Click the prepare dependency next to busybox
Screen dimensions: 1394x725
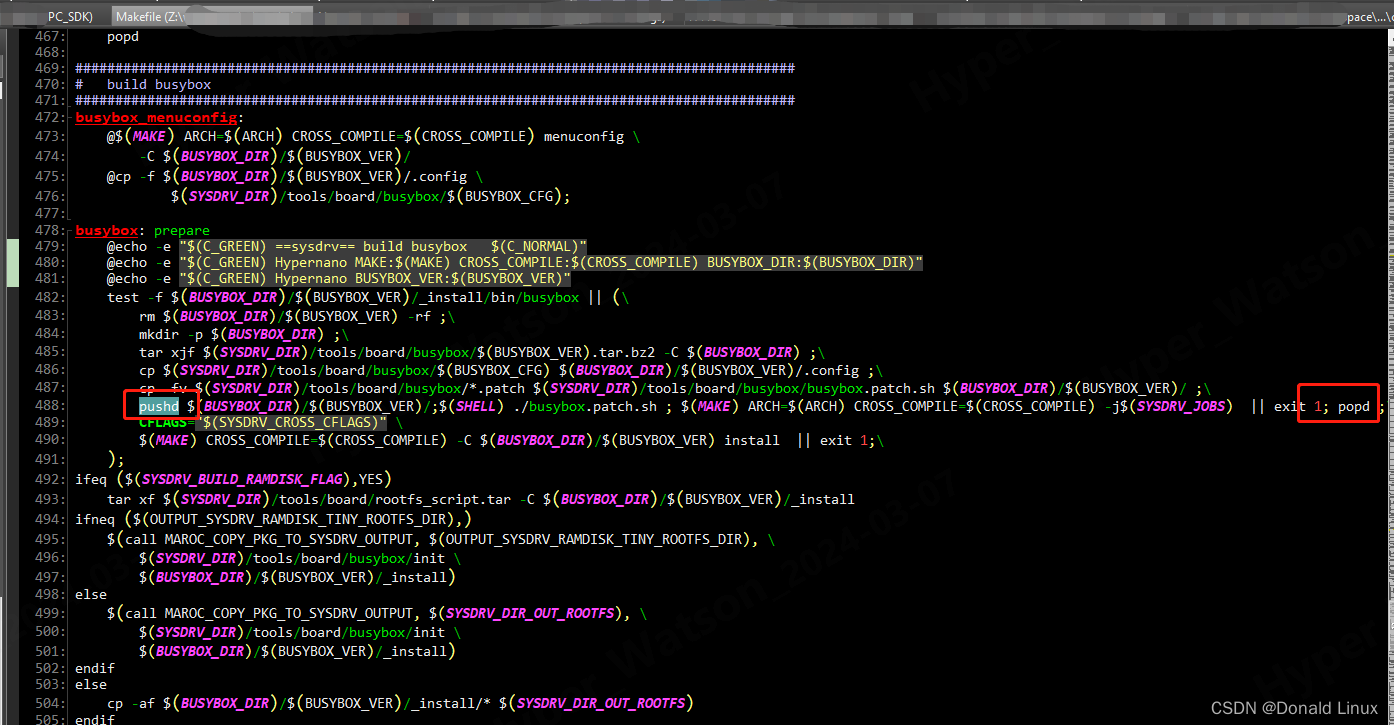click(x=181, y=230)
